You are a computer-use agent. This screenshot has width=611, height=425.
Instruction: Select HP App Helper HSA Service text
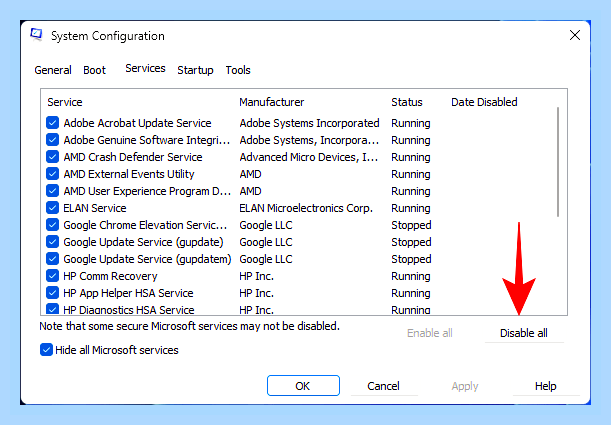coord(128,293)
